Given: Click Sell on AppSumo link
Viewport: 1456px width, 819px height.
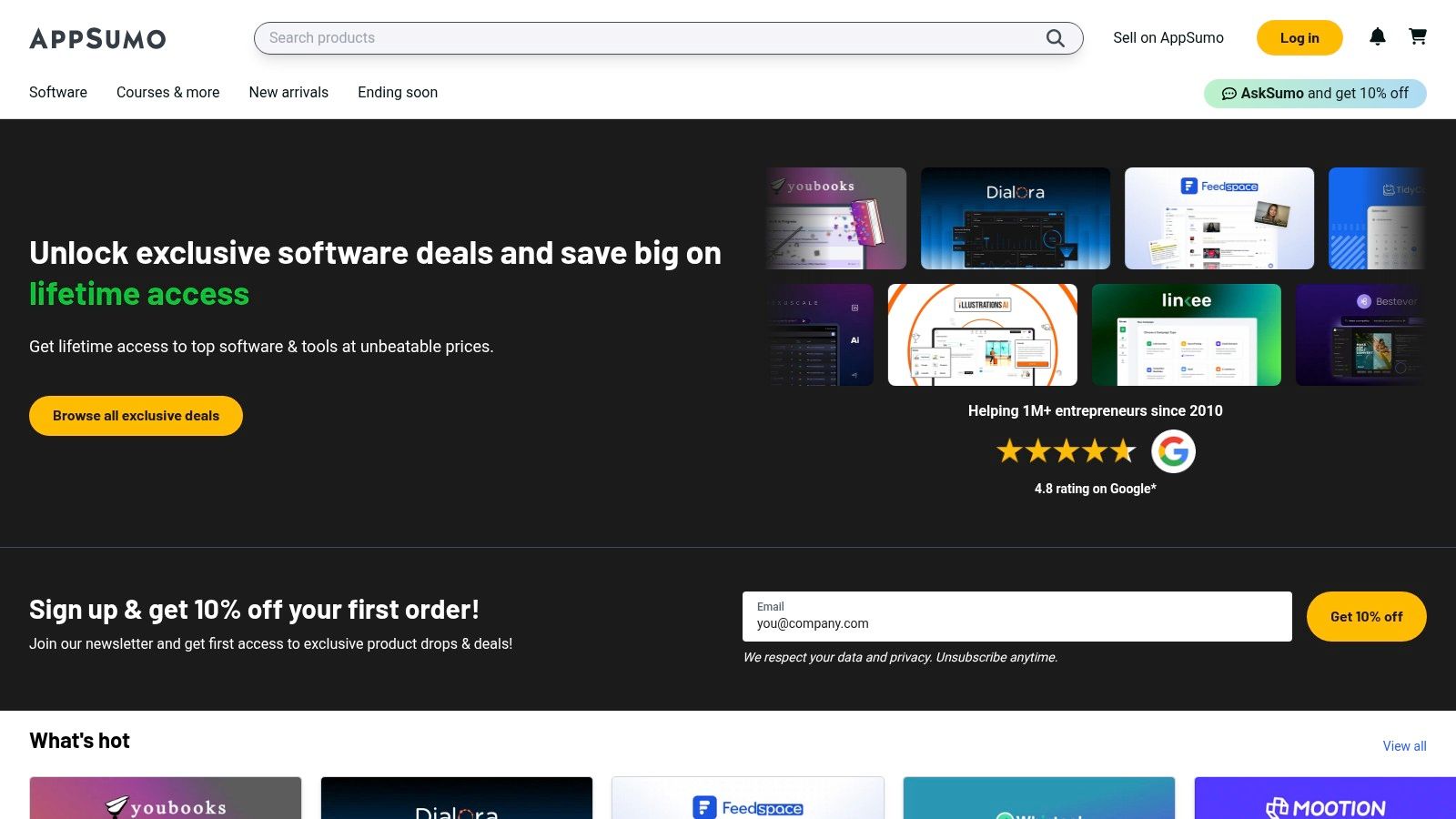Looking at the screenshot, I should point(1168,38).
